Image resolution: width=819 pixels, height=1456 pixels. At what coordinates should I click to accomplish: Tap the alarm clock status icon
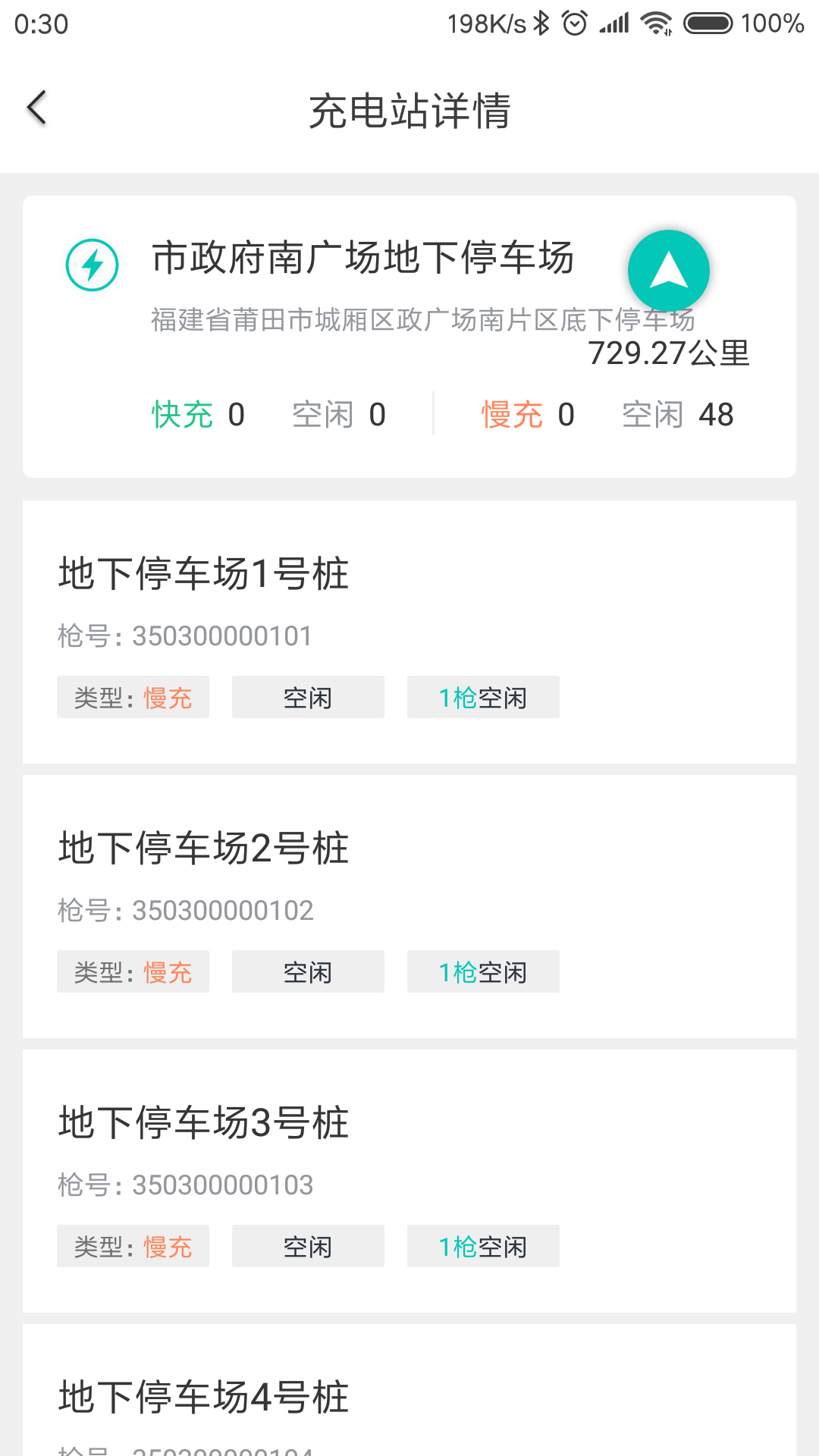574,24
